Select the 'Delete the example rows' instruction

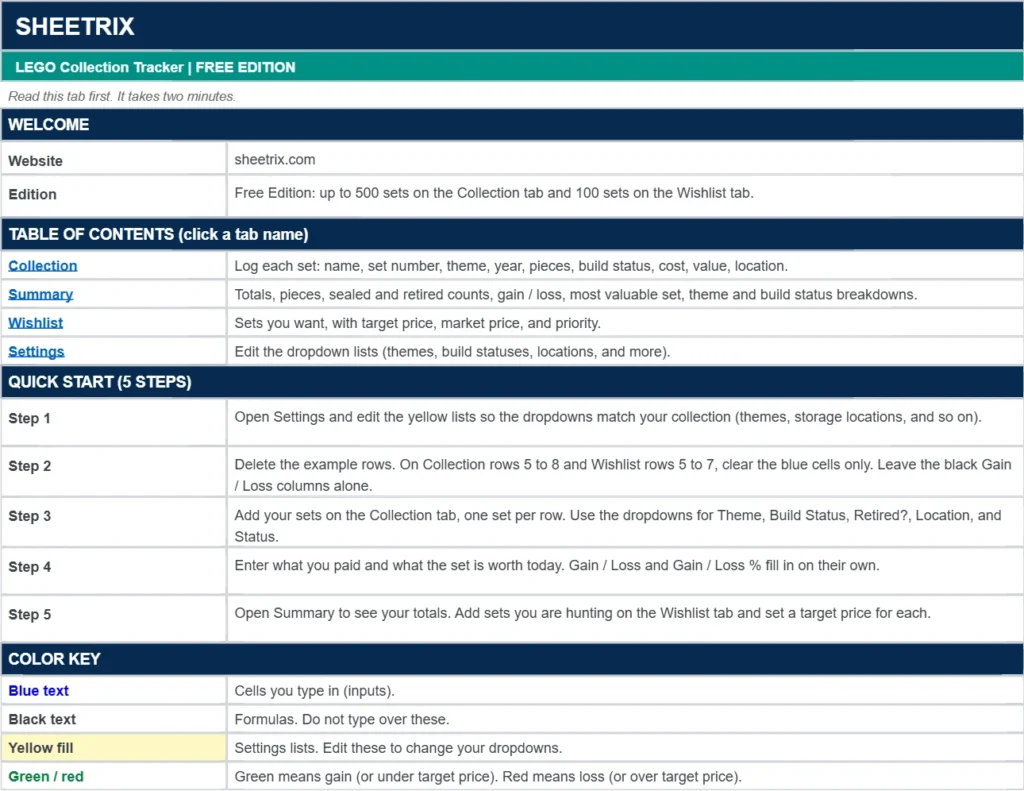click(x=625, y=472)
